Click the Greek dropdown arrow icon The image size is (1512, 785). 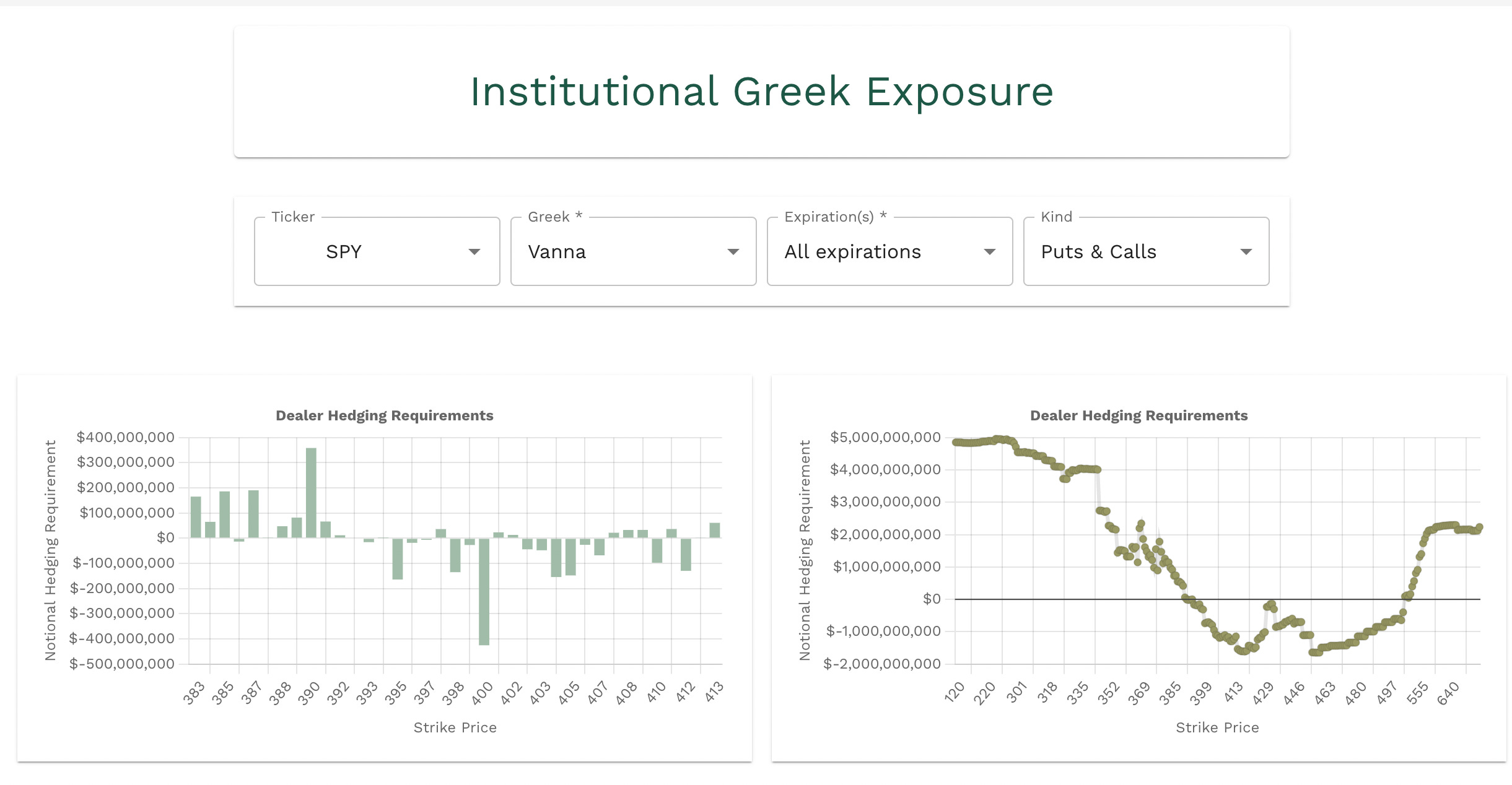[733, 252]
